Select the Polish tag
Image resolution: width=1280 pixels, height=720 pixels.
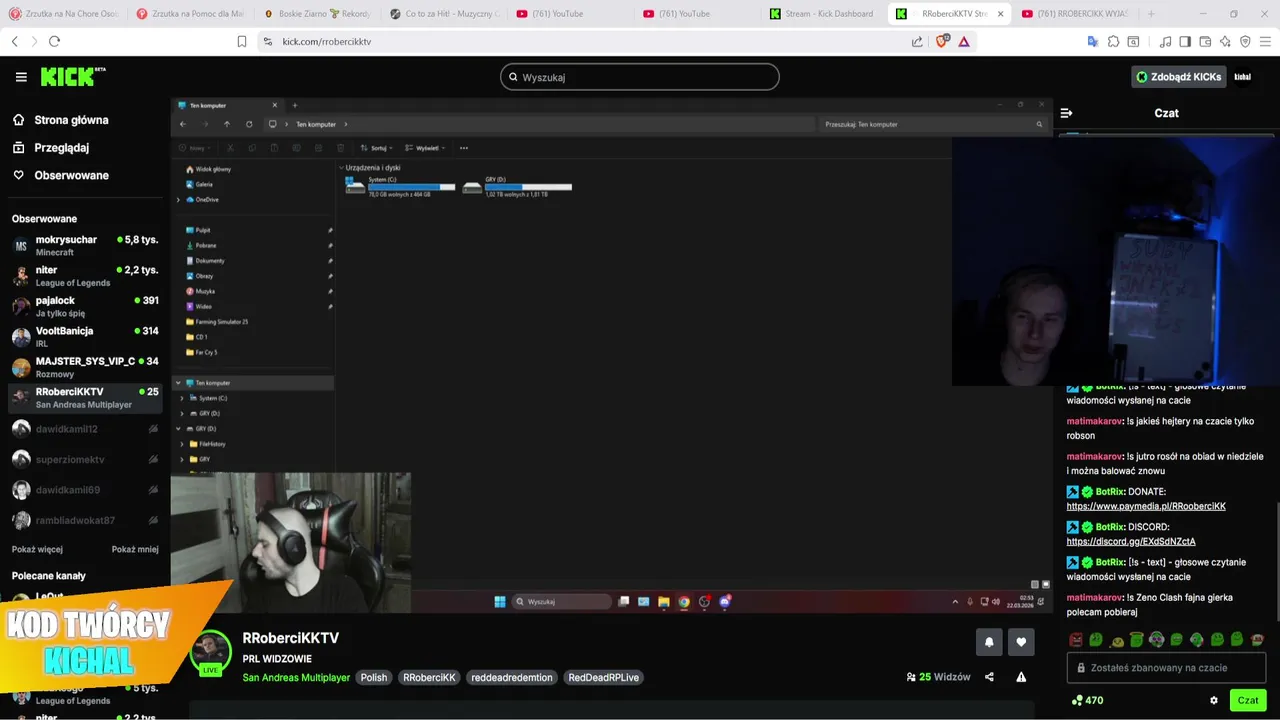tap(374, 677)
